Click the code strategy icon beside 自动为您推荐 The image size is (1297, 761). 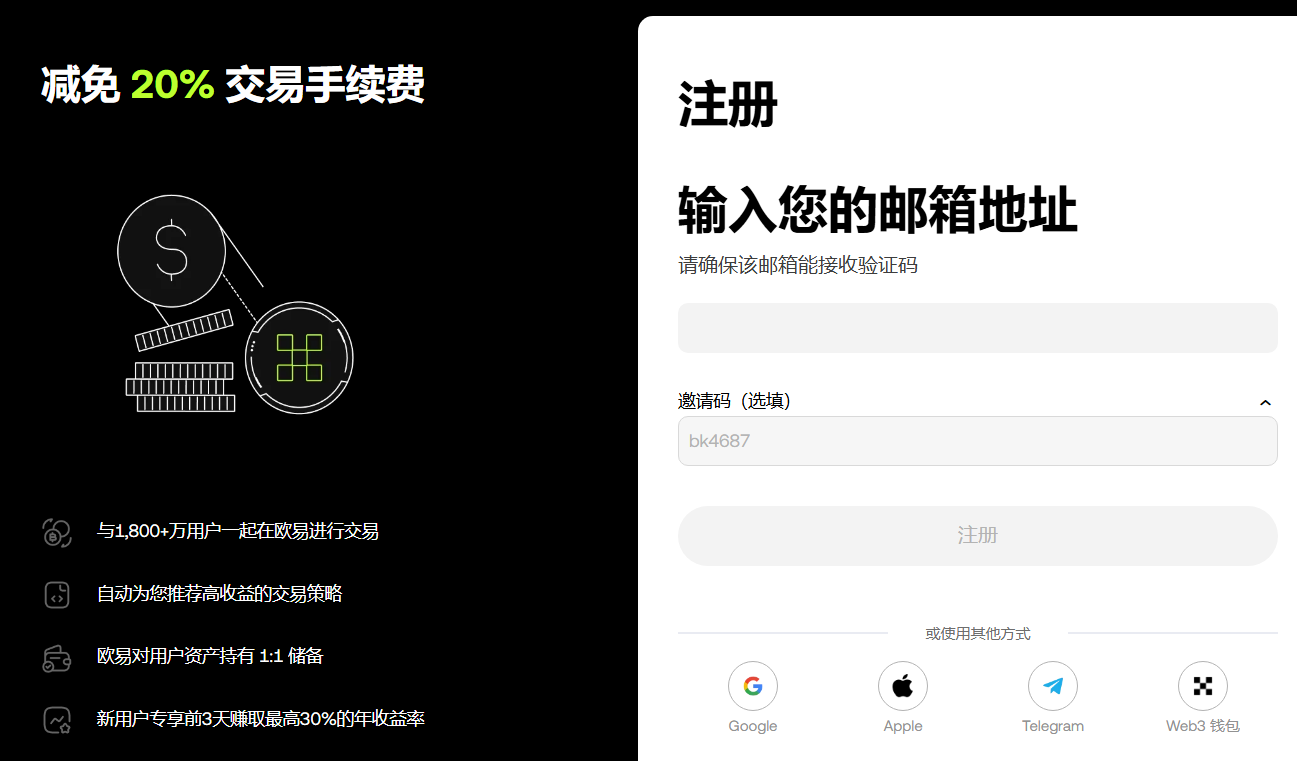coord(57,594)
